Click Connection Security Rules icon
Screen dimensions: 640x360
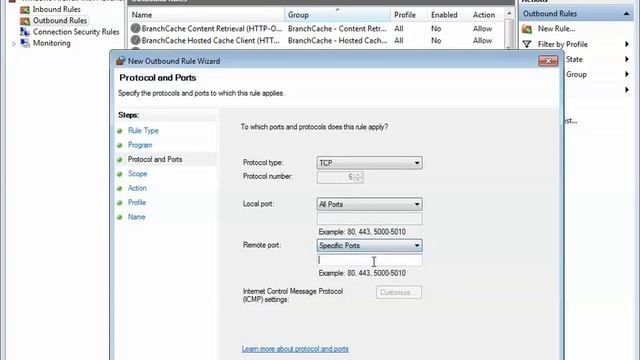[x=25, y=31]
